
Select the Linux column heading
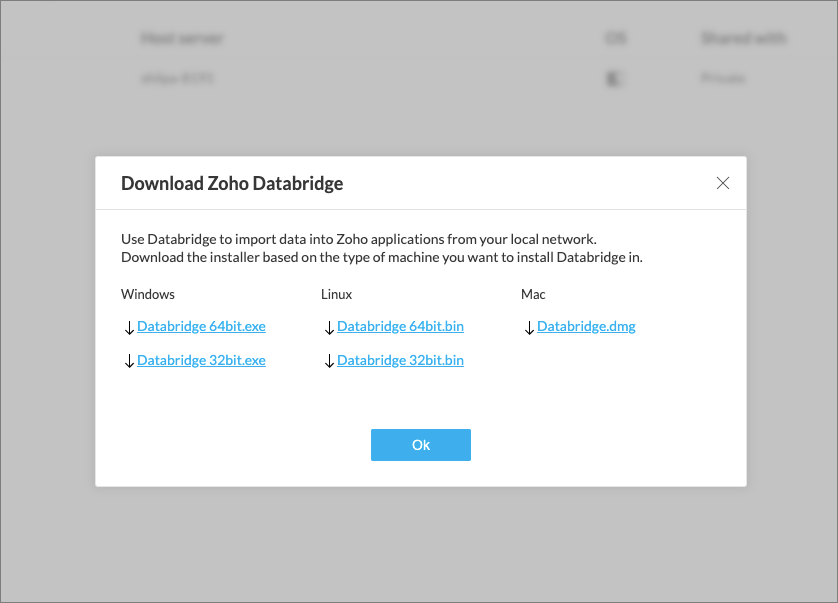[337, 294]
